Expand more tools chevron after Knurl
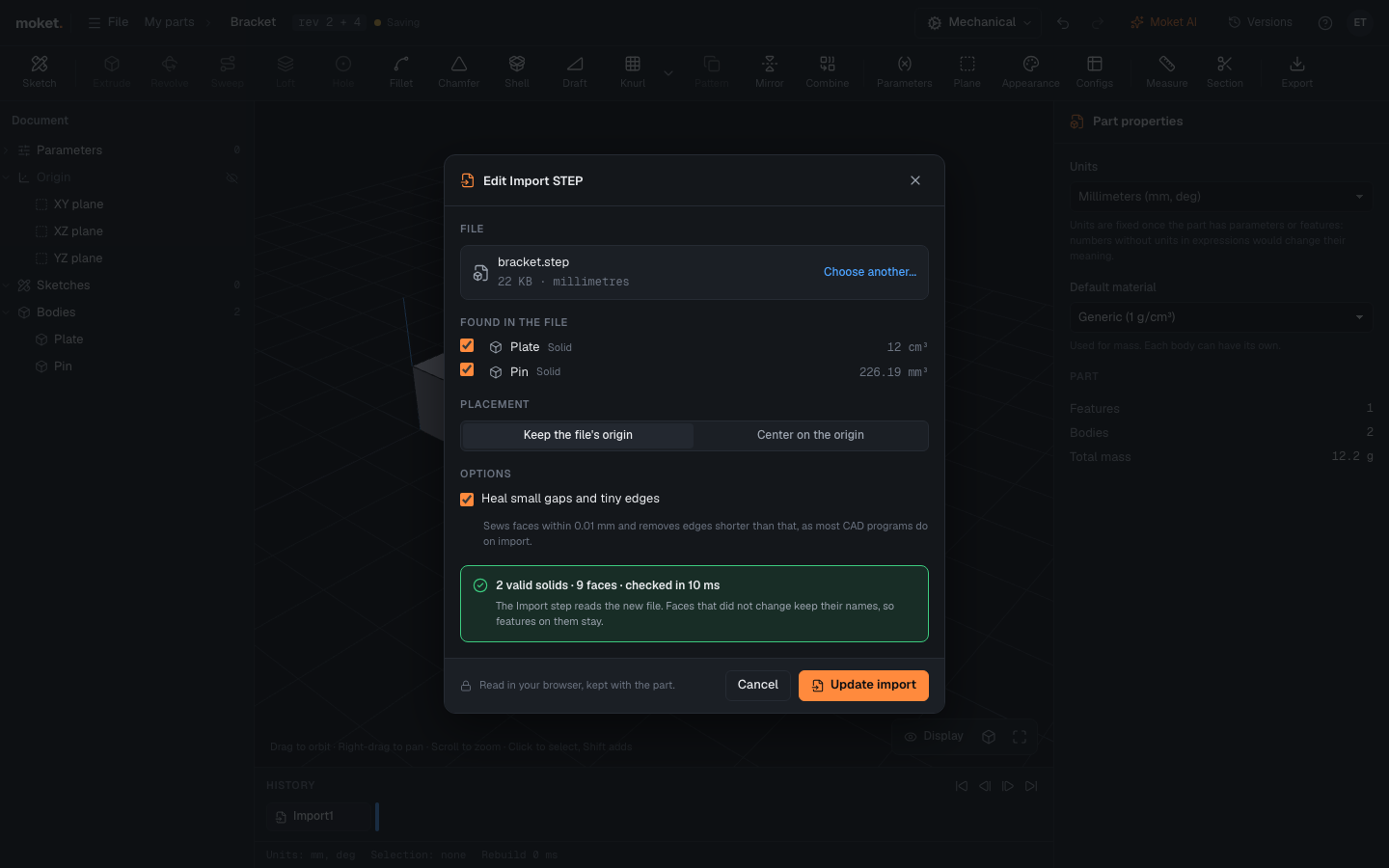1389x868 pixels. (668, 72)
